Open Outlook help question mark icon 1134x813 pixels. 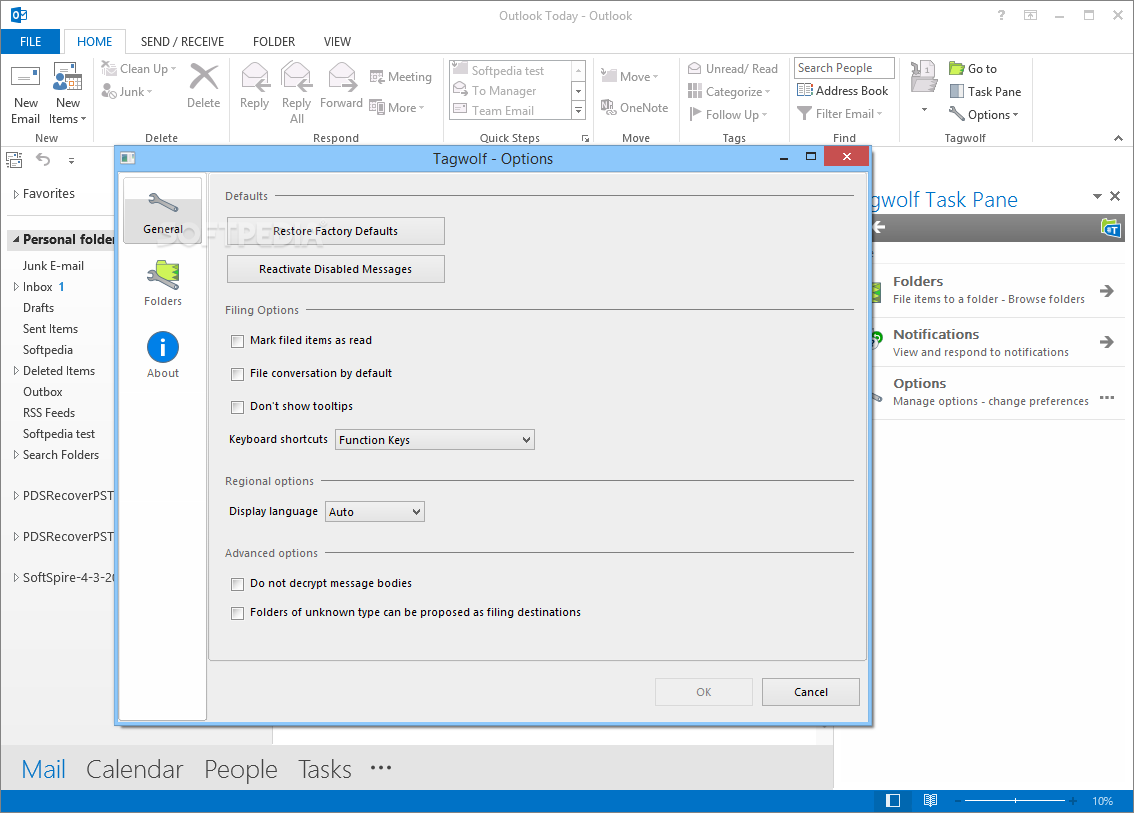click(1002, 15)
